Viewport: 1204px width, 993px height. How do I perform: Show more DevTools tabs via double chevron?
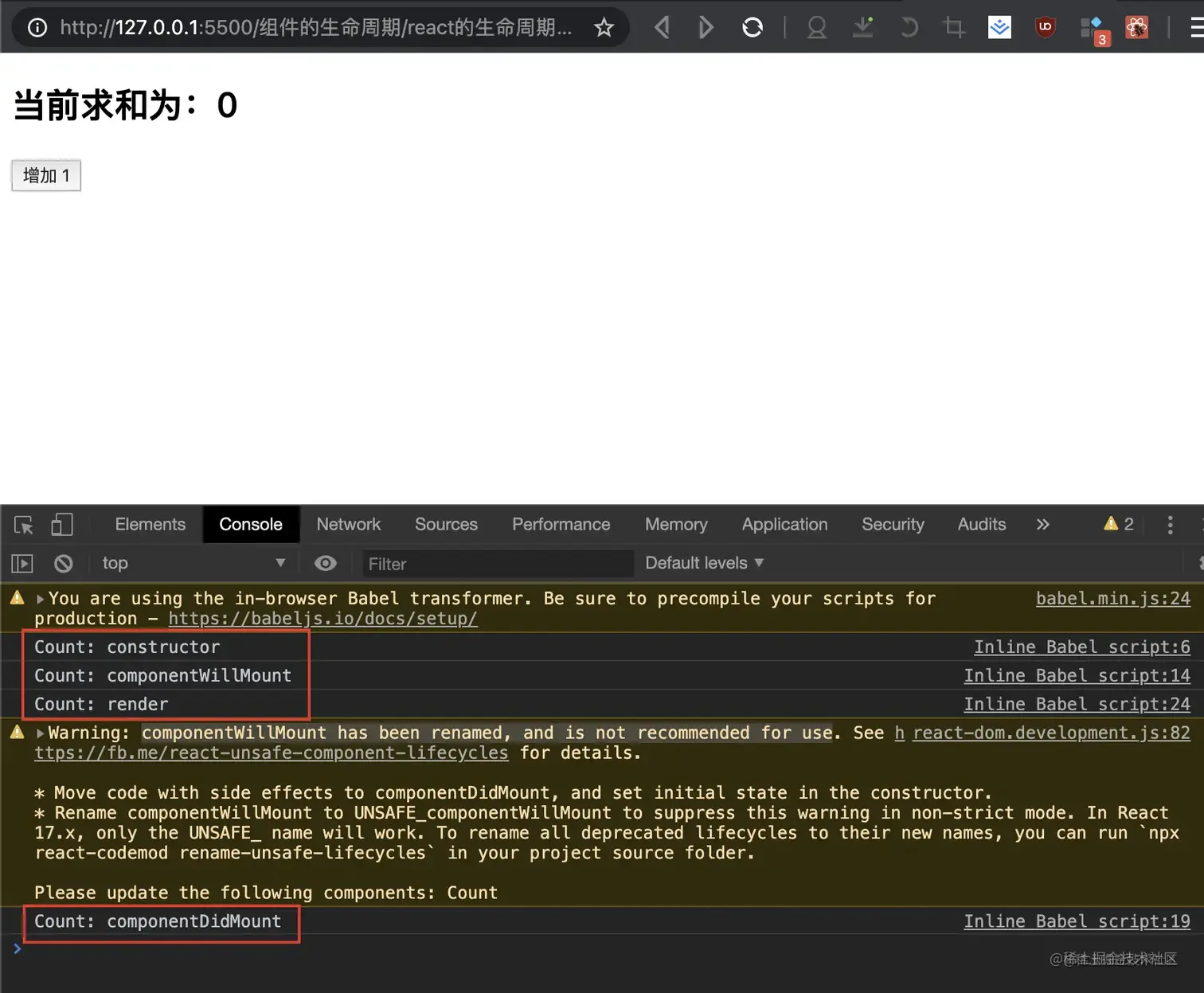coord(1043,524)
